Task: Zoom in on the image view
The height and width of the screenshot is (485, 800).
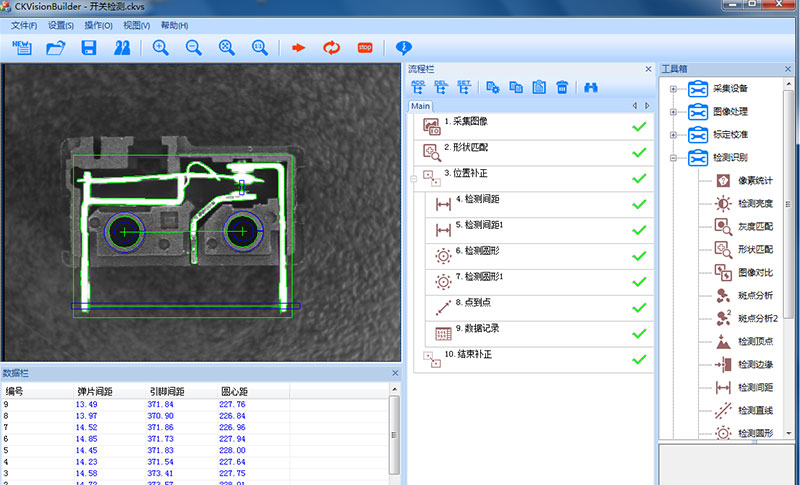Action: pos(160,47)
